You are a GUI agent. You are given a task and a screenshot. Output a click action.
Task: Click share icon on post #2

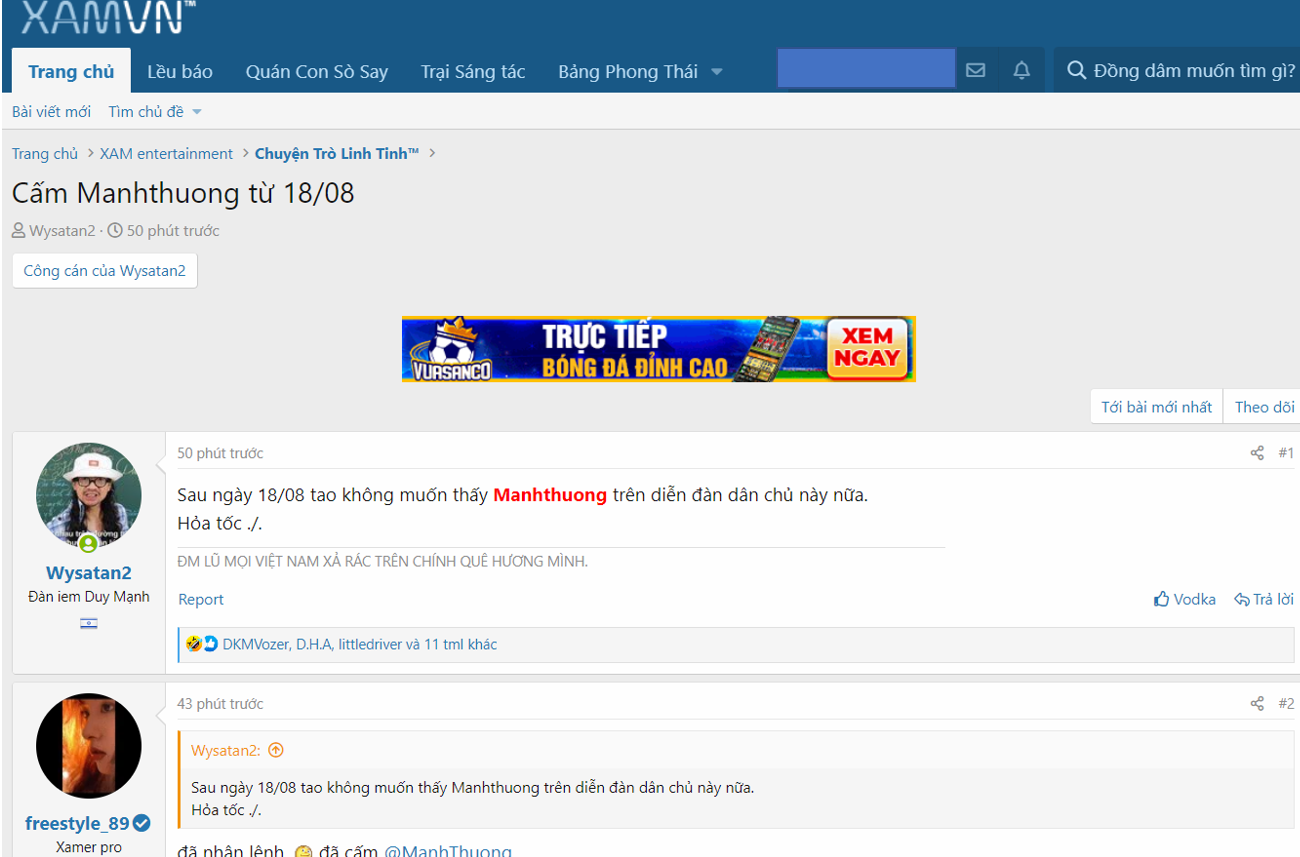[1257, 704]
